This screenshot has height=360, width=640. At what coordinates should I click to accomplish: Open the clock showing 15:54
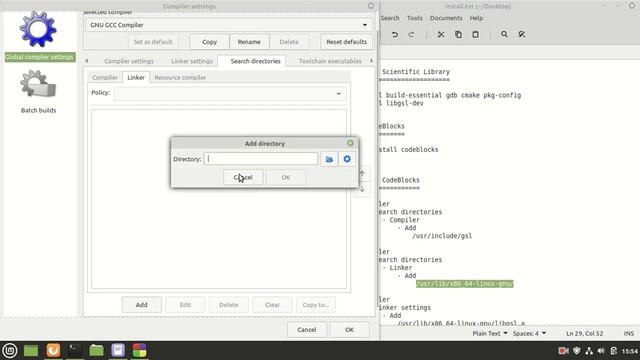pyautogui.click(x=630, y=351)
